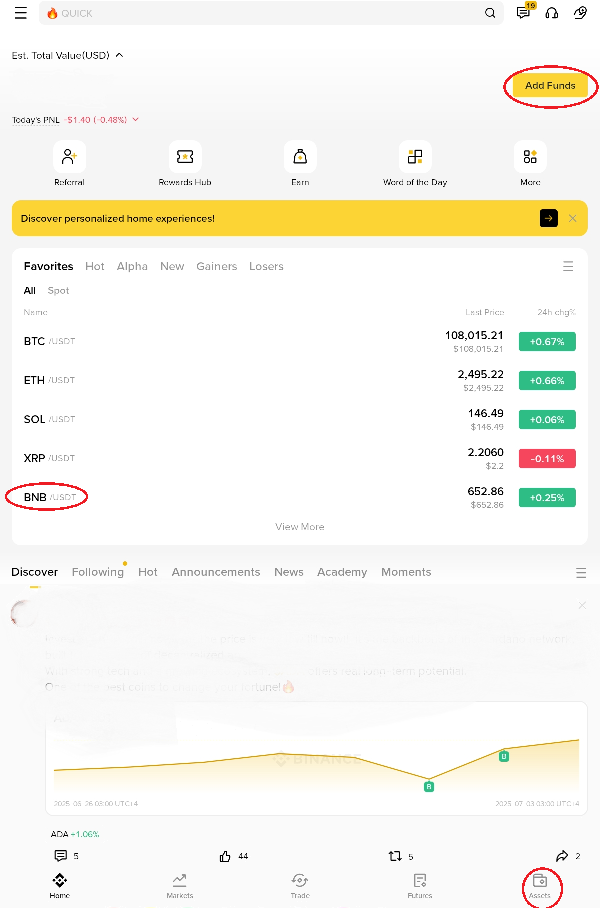
Task: Click the comment icon on the post
Action: [x=61, y=856]
